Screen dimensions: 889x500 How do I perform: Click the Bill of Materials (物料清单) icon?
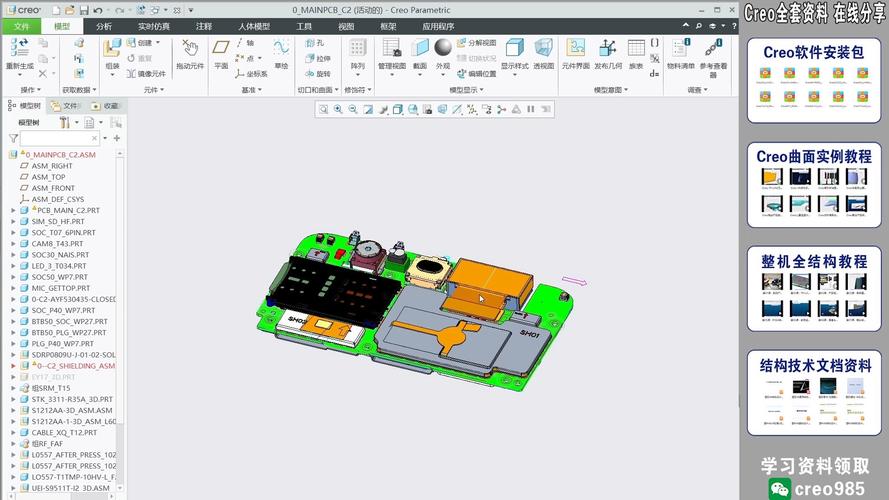[x=680, y=48]
